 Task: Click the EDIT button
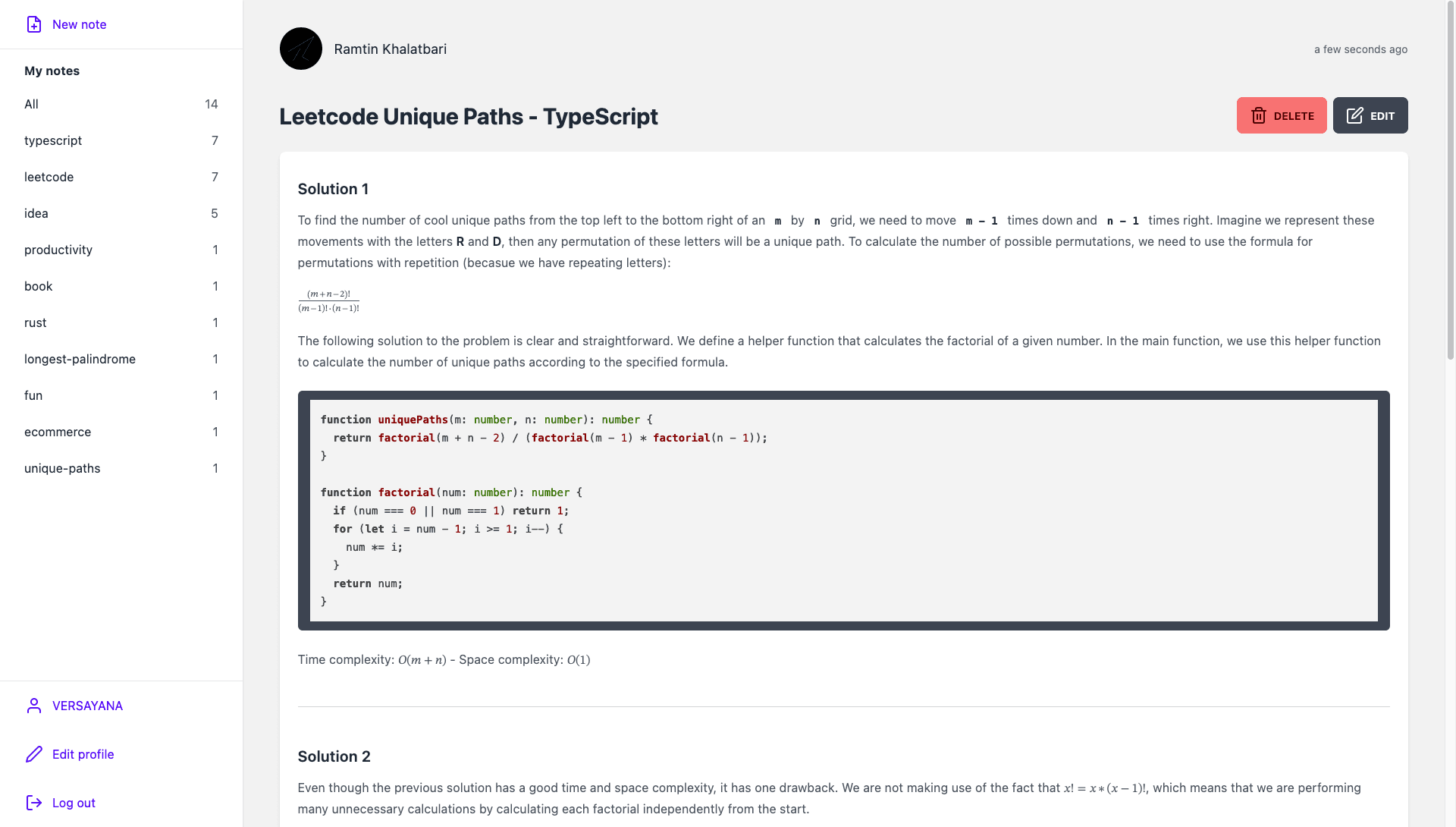[1370, 115]
